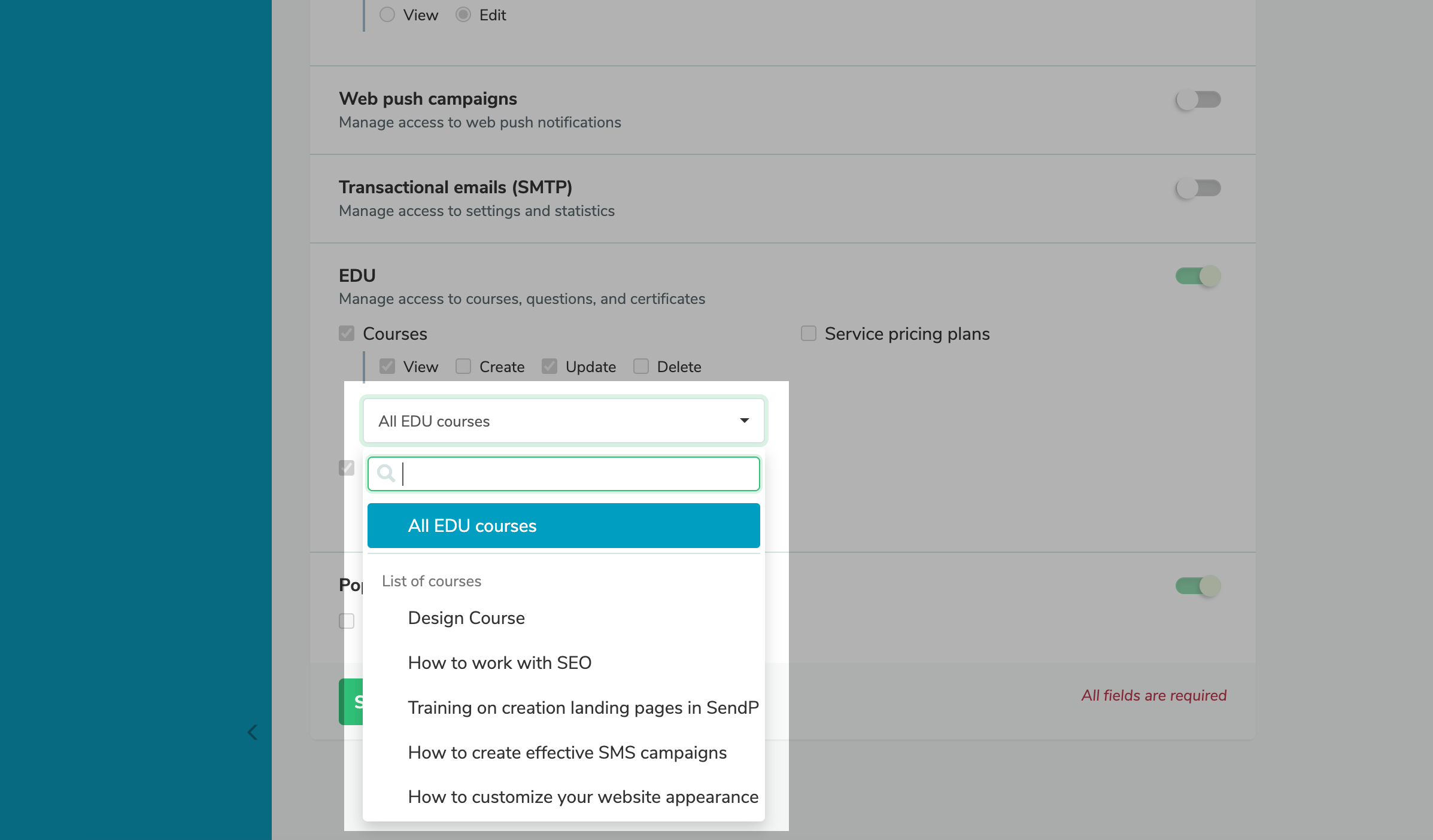The width and height of the screenshot is (1433, 840).
Task: Click the All fields are required note
Action: [x=1154, y=695]
